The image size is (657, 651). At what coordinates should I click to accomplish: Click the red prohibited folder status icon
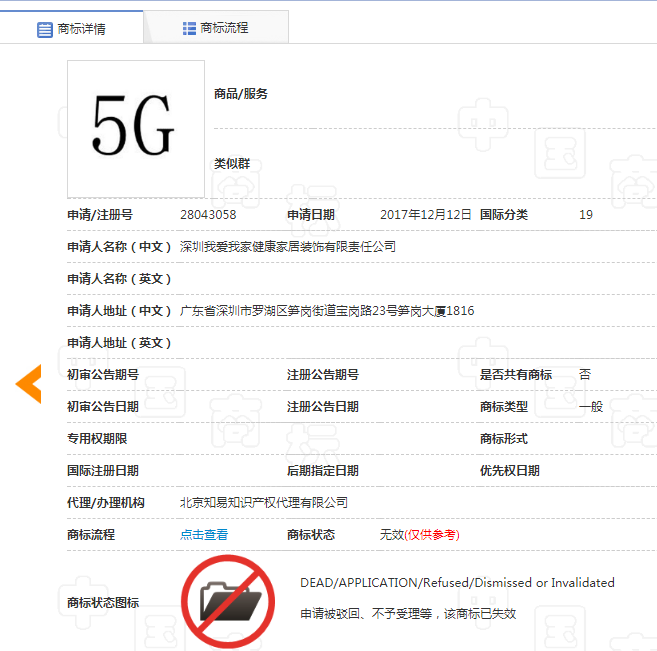point(228,602)
